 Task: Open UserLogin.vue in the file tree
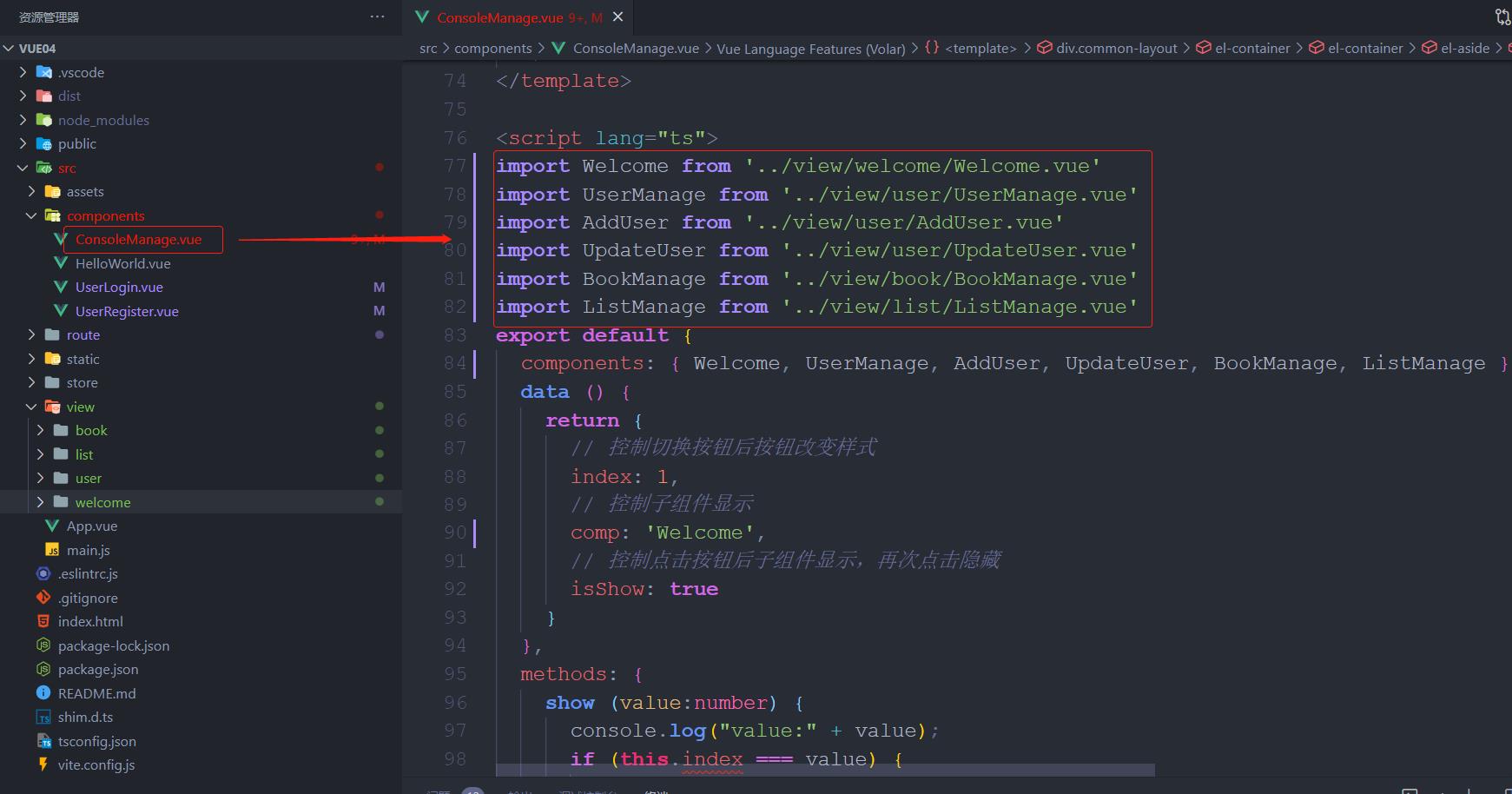coord(119,287)
